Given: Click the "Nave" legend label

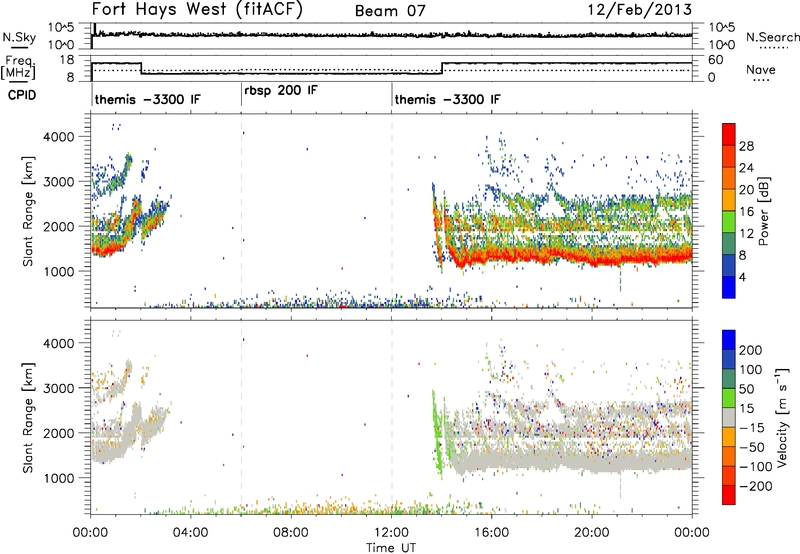Looking at the screenshot, I should [761, 70].
